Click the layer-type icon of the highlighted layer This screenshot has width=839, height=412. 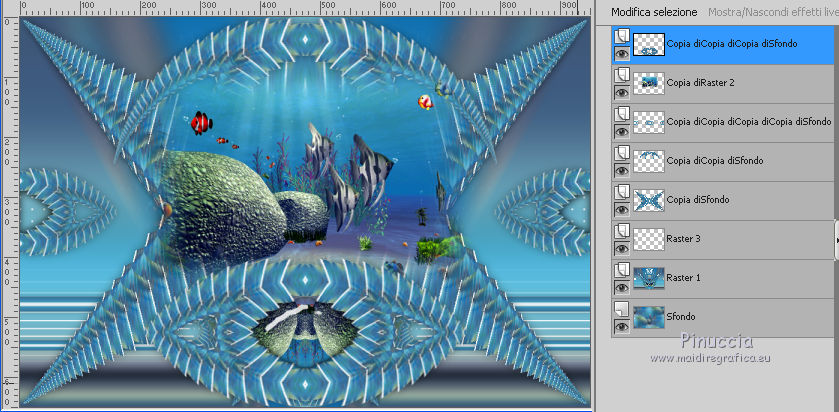[x=622, y=36]
